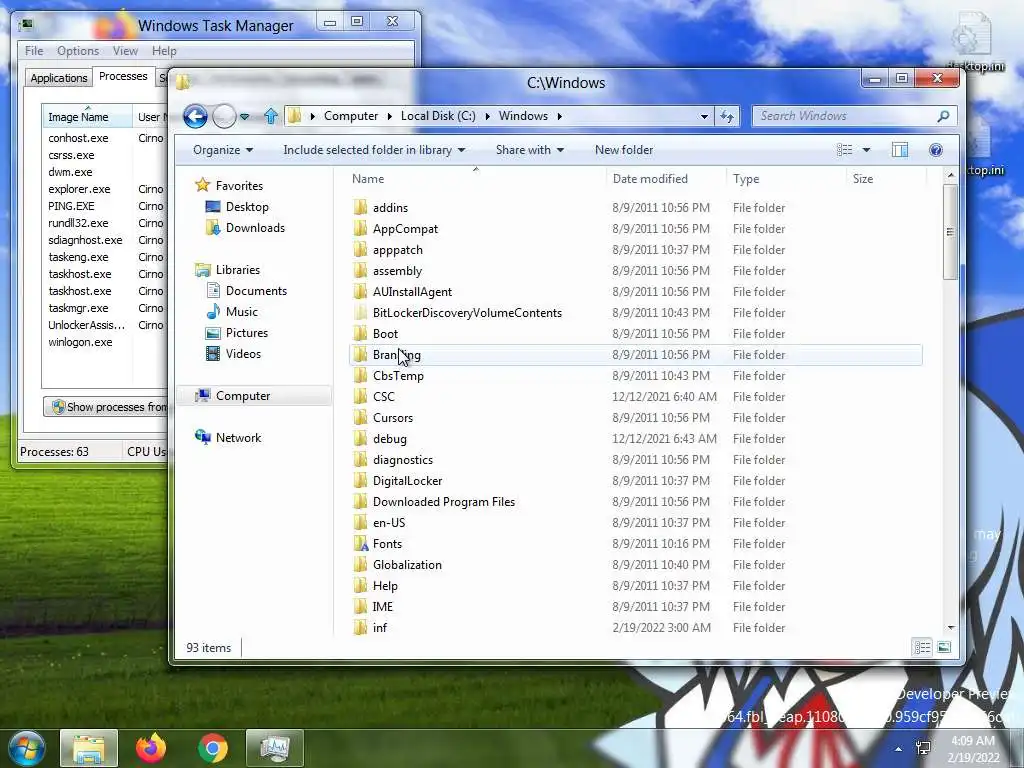
Task: Sort Task Manager by Image Name column
Action: (x=87, y=117)
